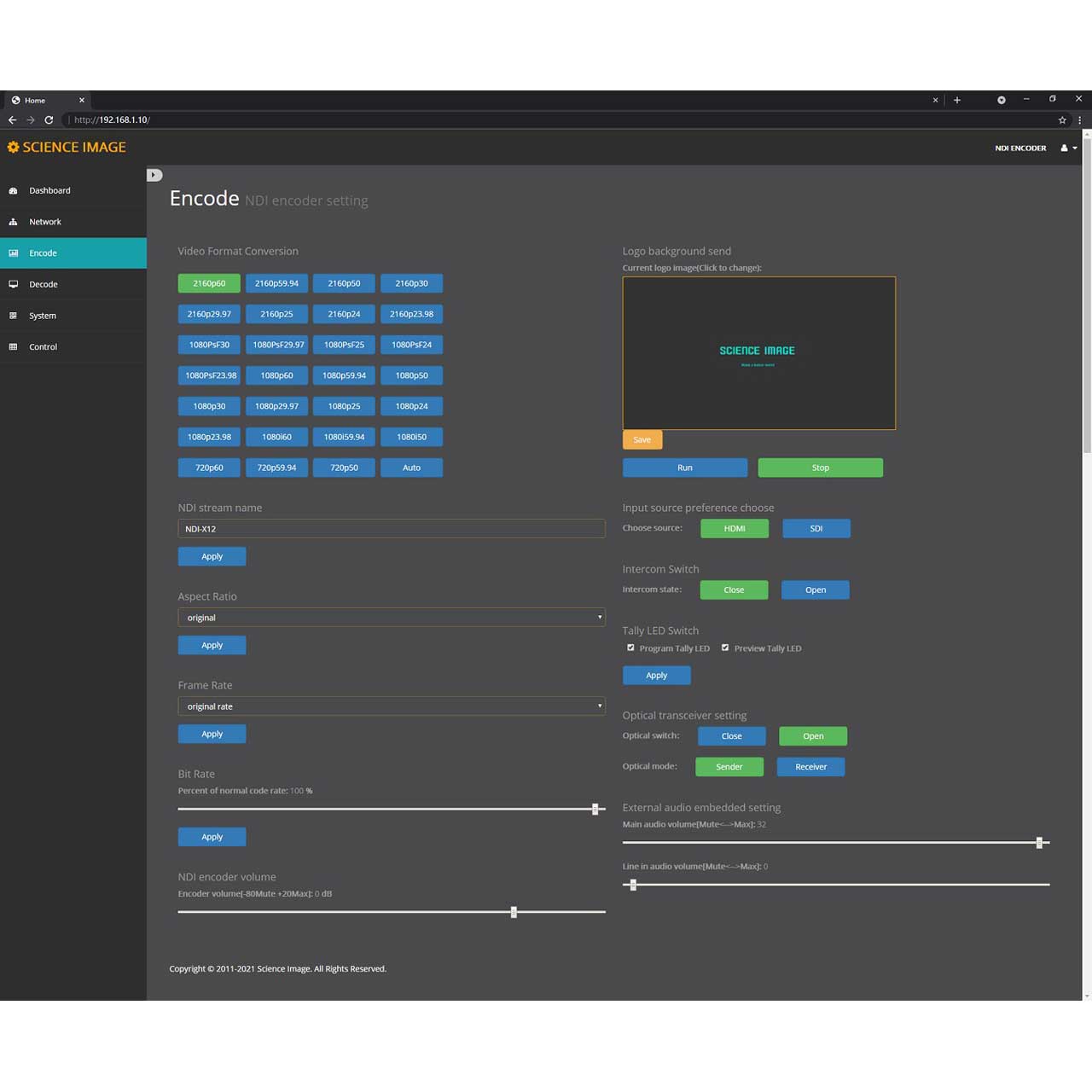Bookmark page using the star icon
This screenshot has width=1092, height=1092.
(1062, 120)
